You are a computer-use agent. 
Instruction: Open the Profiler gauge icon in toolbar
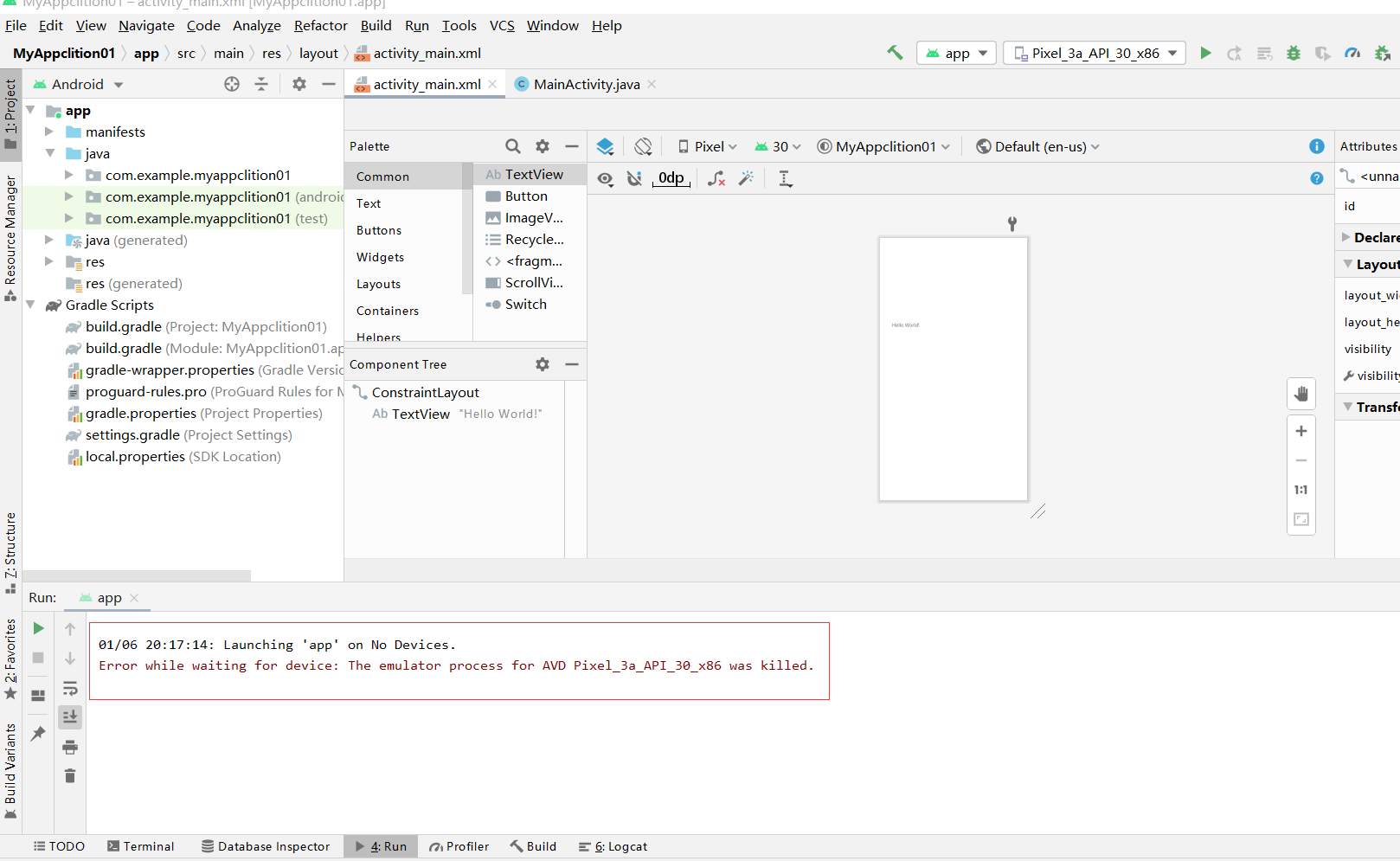click(1352, 53)
